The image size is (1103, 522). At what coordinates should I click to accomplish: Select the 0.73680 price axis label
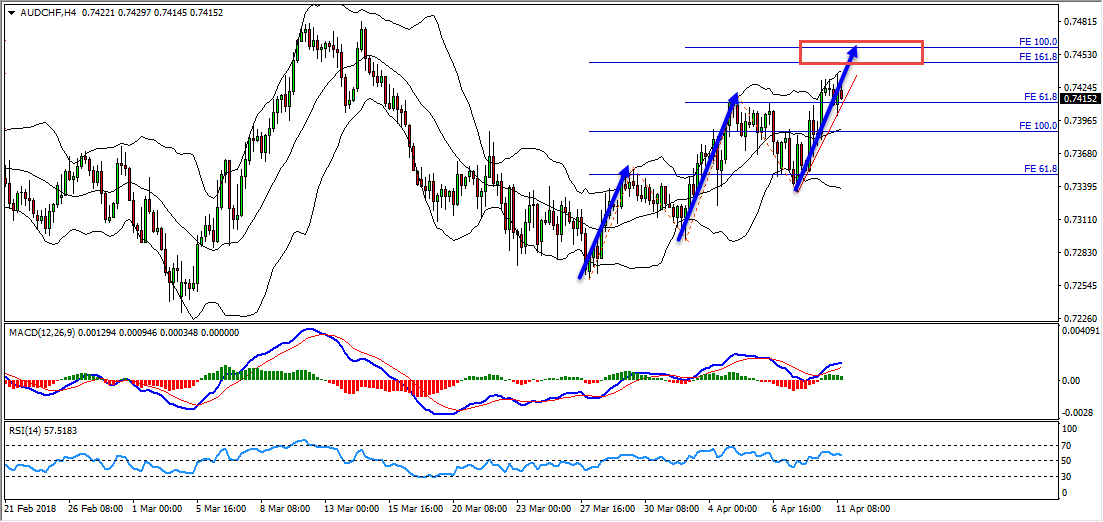(x=1080, y=153)
